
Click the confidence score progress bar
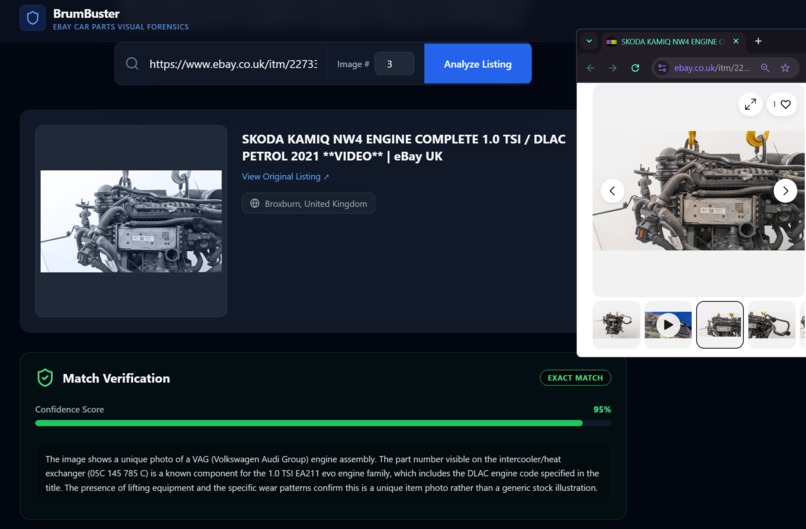323,423
